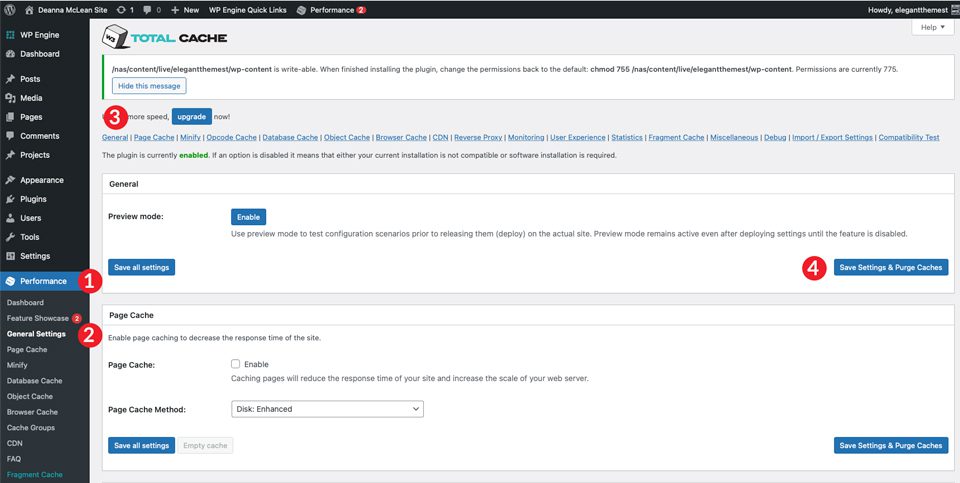Open Media library icon in sidebar
Screen dimensions: 960x483
10,98
